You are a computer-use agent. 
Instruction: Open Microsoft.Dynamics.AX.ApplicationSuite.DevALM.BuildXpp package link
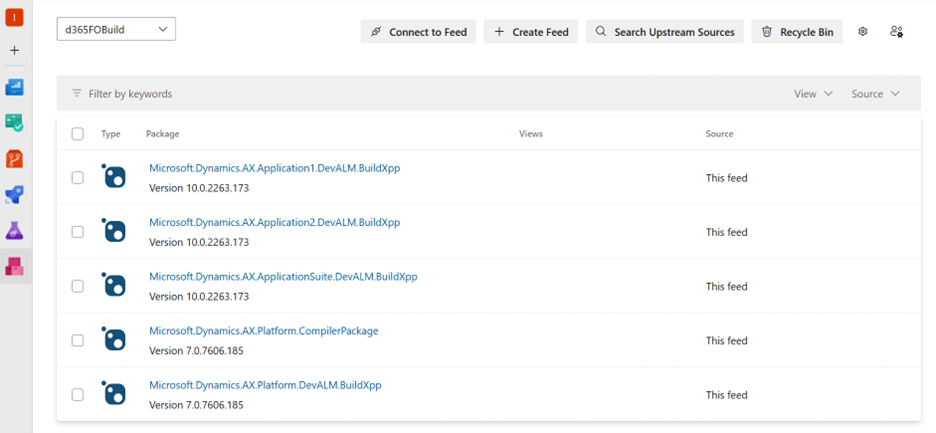pyautogui.click(x=283, y=276)
